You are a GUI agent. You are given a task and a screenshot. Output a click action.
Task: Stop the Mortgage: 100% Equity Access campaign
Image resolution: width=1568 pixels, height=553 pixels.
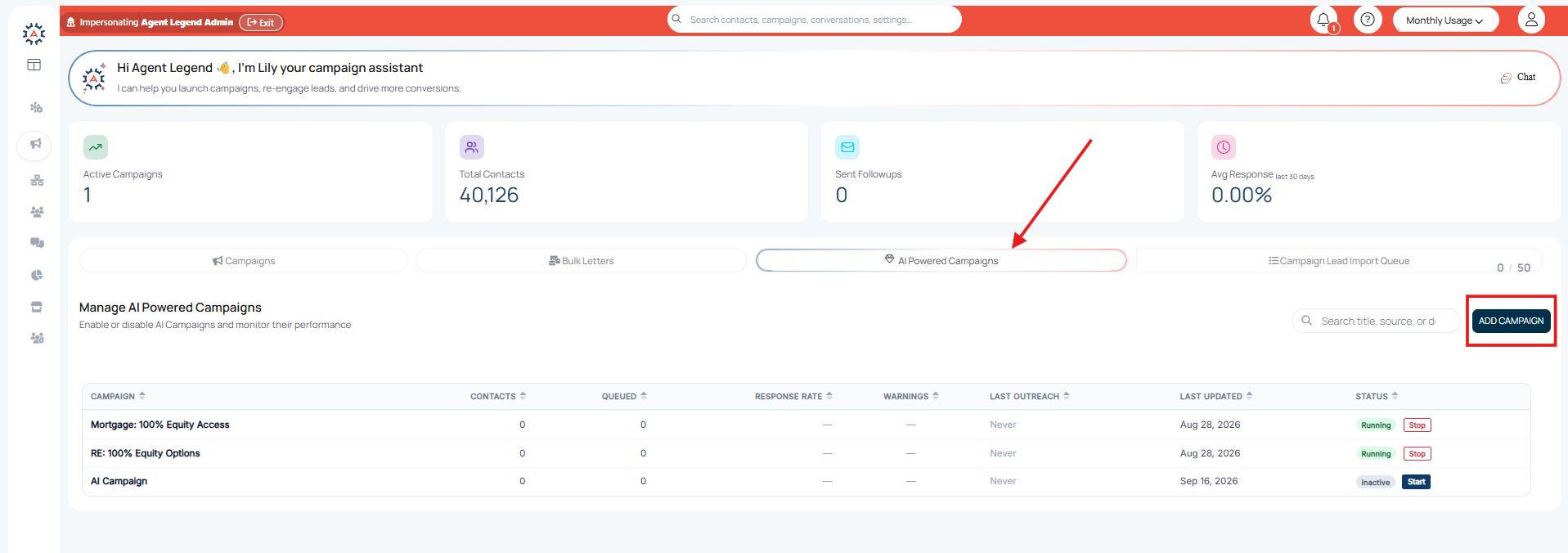1417,425
